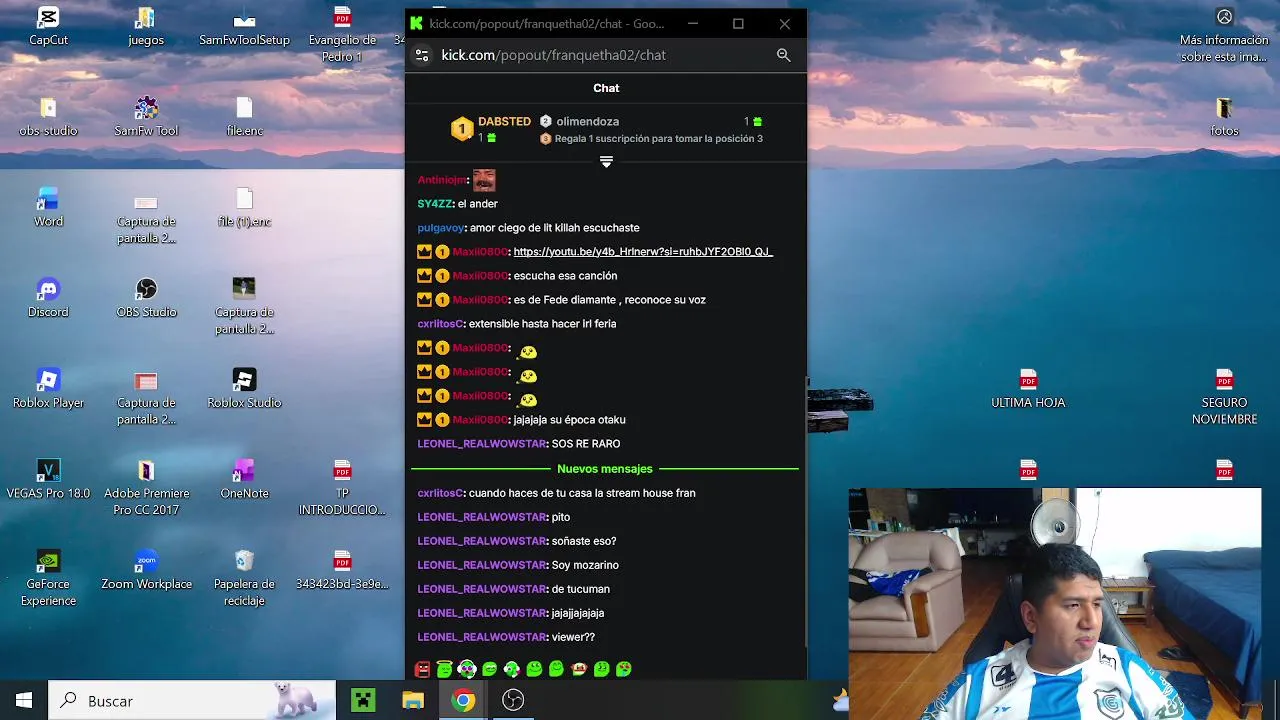Open the ULTIMA HOJA PDF
Image resolution: width=1280 pixels, height=720 pixels.
coord(1028,389)
